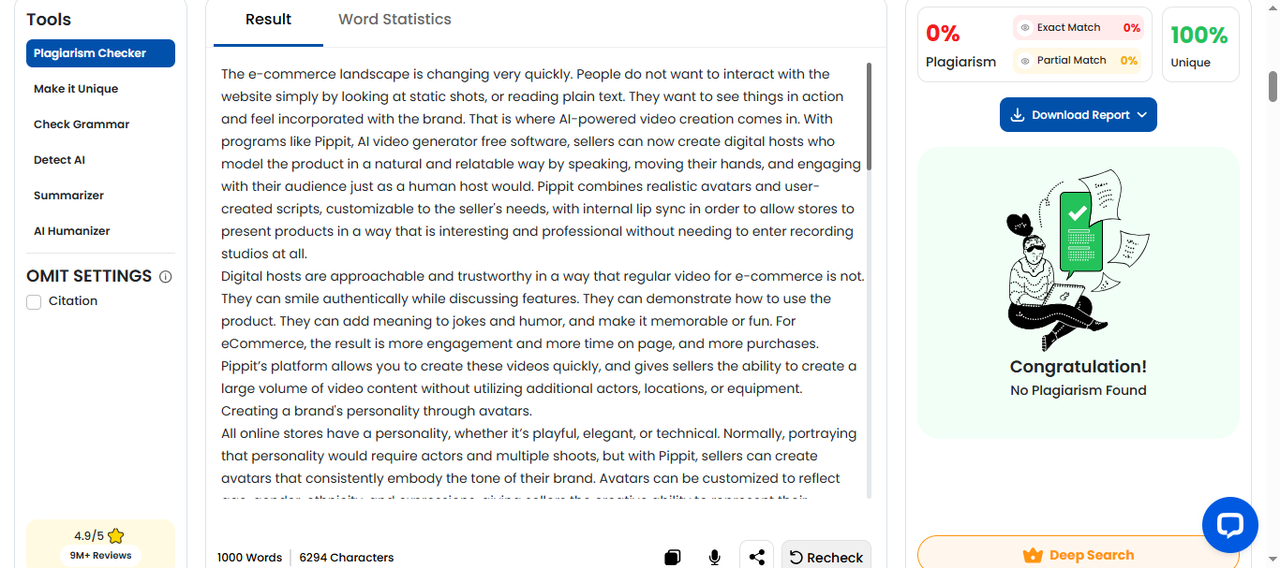Open the Detect AI tool
Viewport: 1280px width, 568px height.
point(59,160)
